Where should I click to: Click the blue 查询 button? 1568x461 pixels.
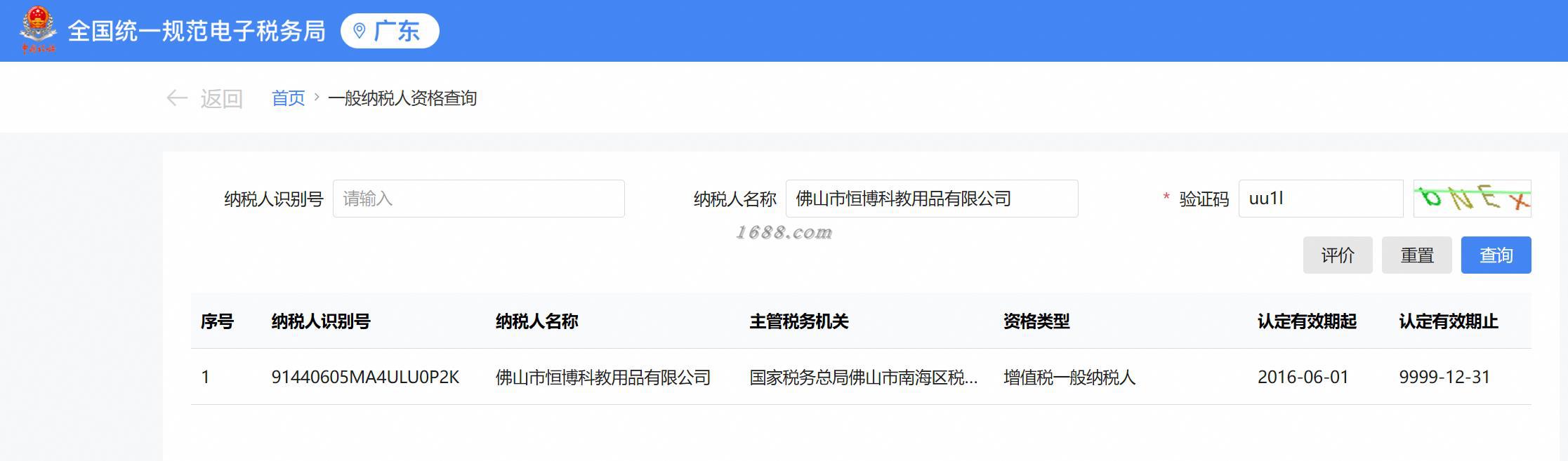[x=1496, y=255]
